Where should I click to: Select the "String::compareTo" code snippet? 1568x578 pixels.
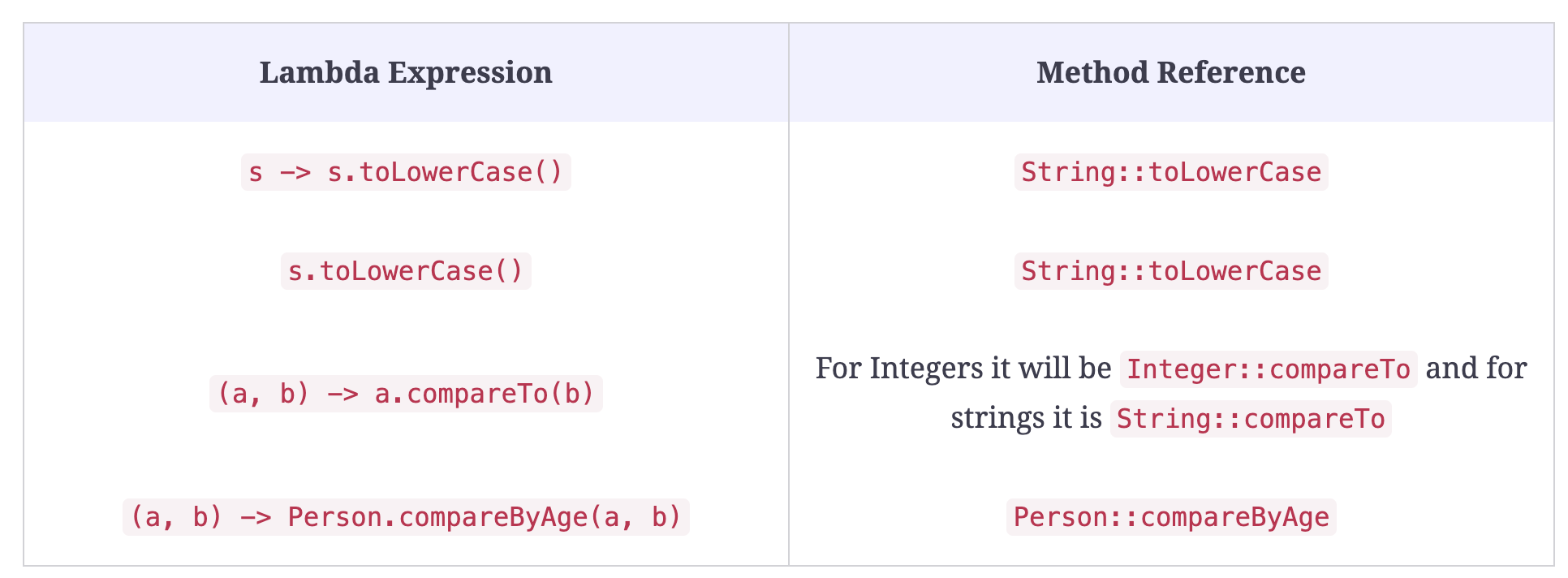pyautogui.click(x=1250, y=419)
